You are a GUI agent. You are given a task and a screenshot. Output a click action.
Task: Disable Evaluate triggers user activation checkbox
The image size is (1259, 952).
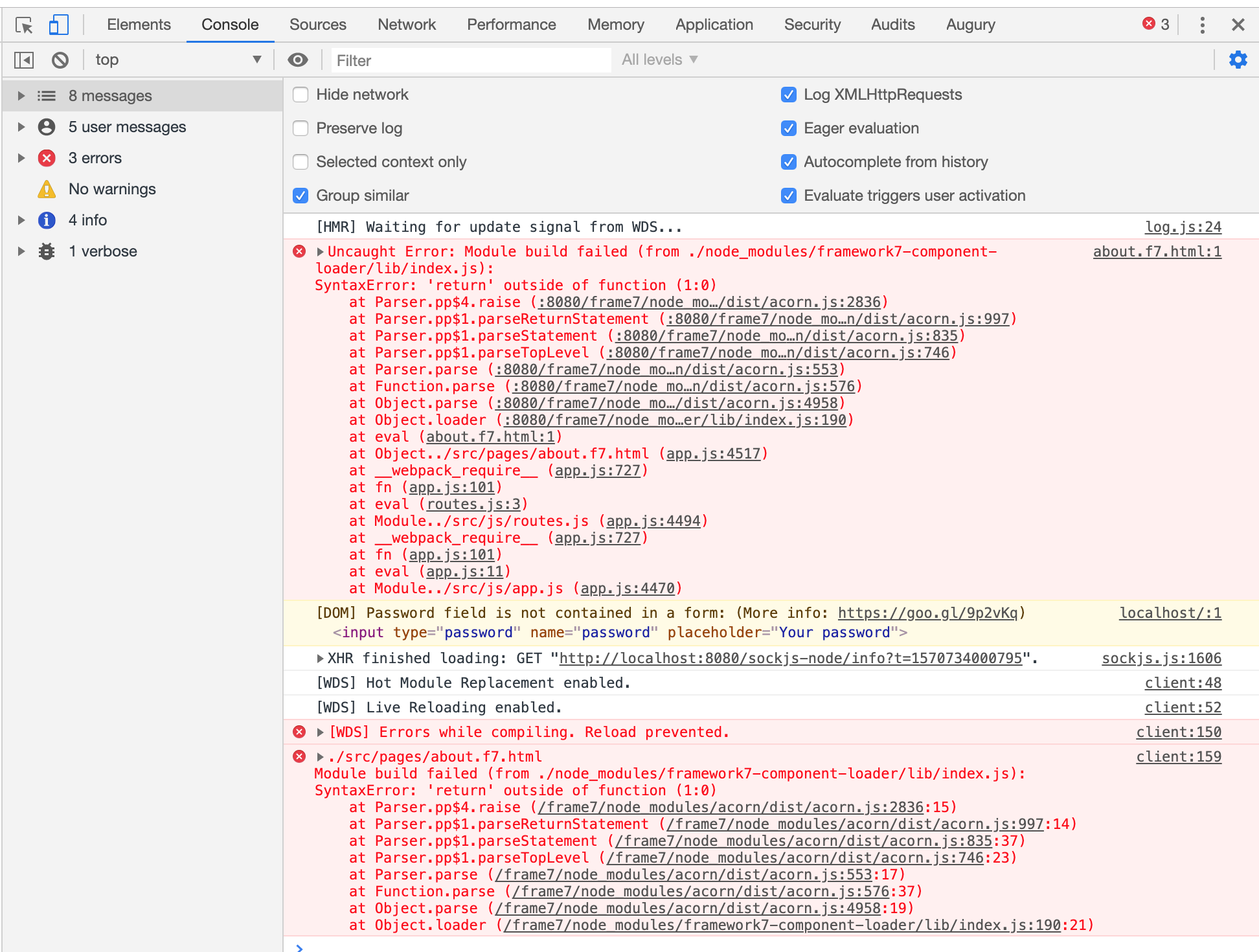coord(789,196)
